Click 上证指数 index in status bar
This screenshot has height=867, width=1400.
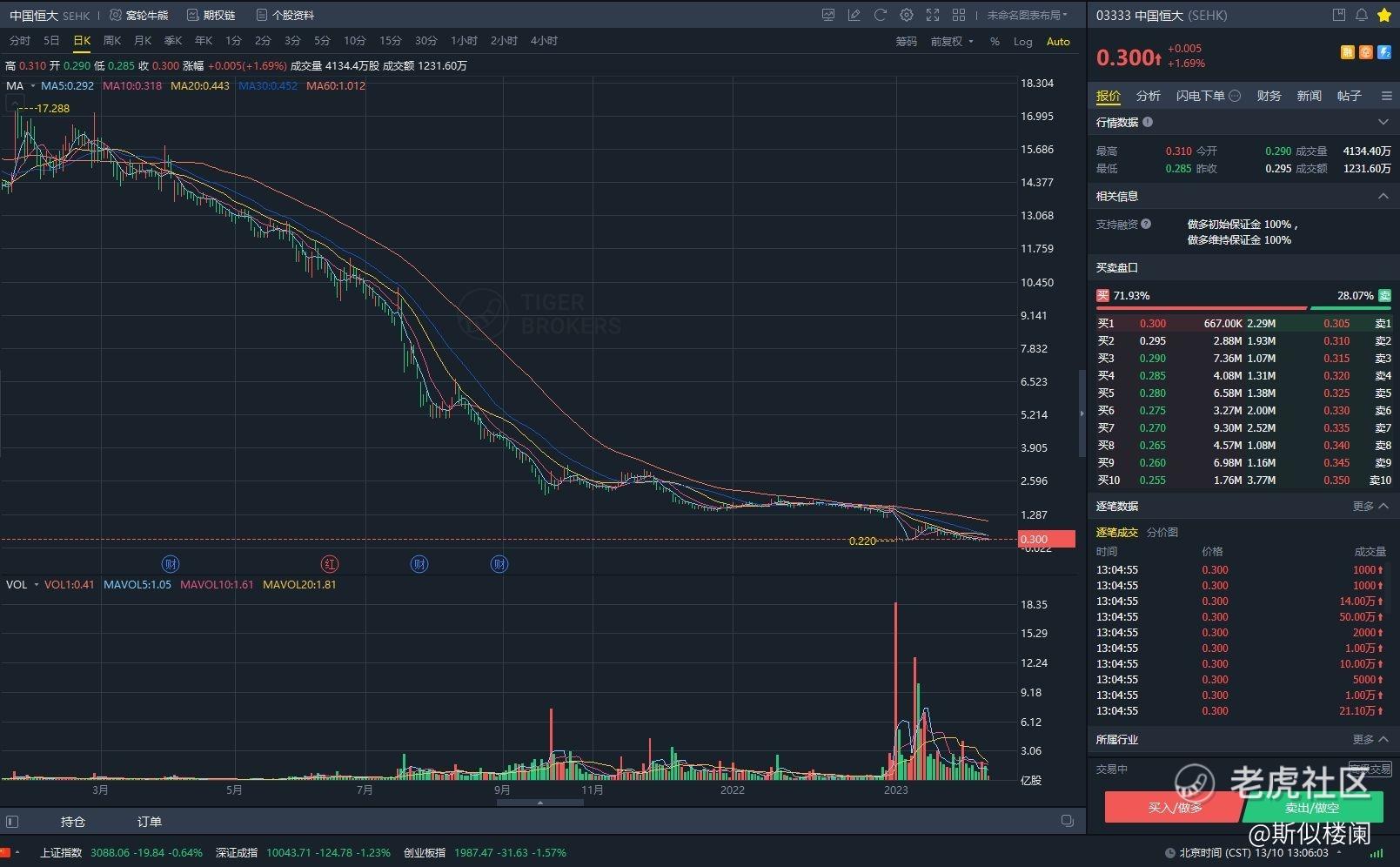coord(61,852)
